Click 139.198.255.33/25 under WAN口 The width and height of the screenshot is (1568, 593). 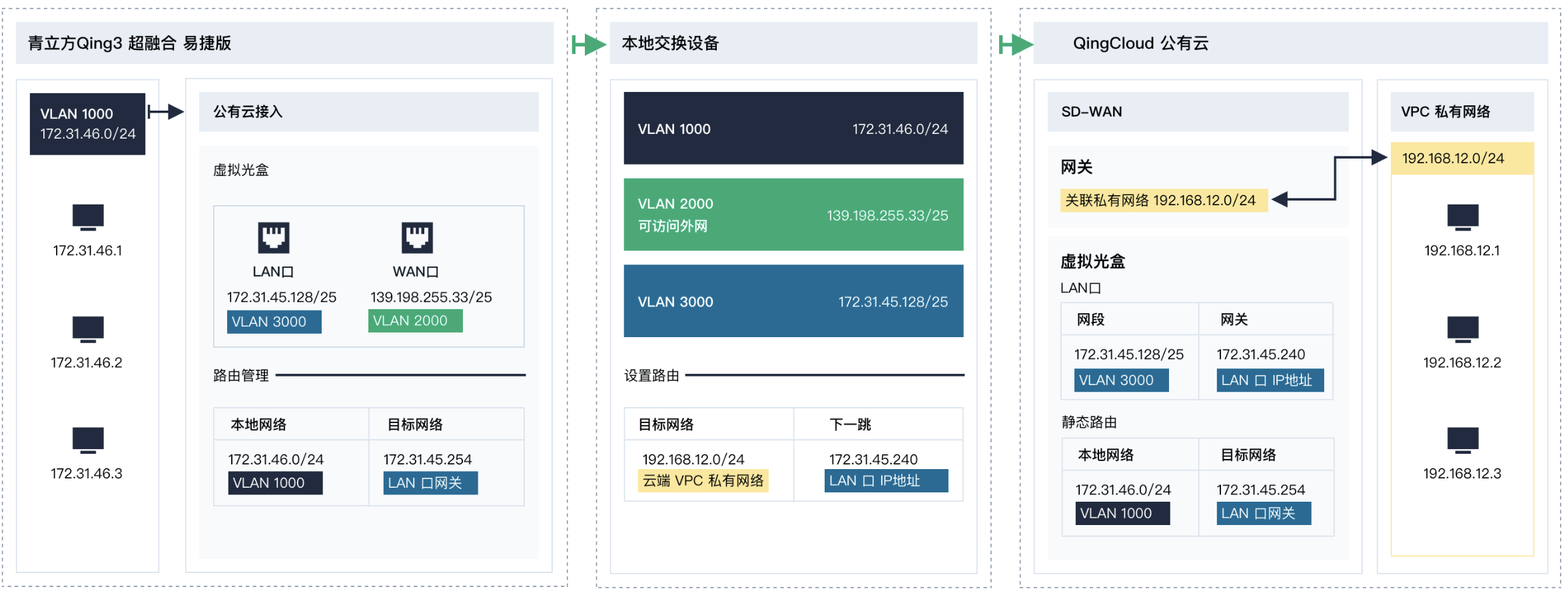(431, 297)
